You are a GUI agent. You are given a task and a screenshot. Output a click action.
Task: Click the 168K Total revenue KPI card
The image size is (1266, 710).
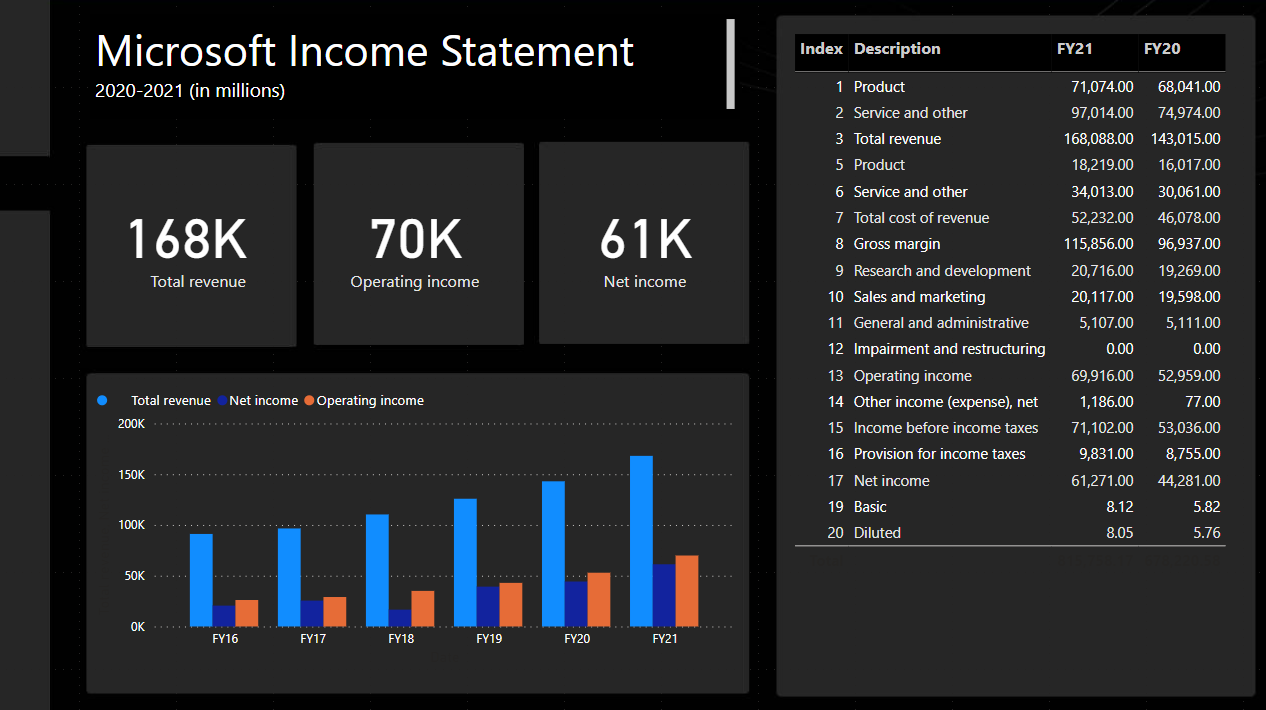(x=191, y=244)
